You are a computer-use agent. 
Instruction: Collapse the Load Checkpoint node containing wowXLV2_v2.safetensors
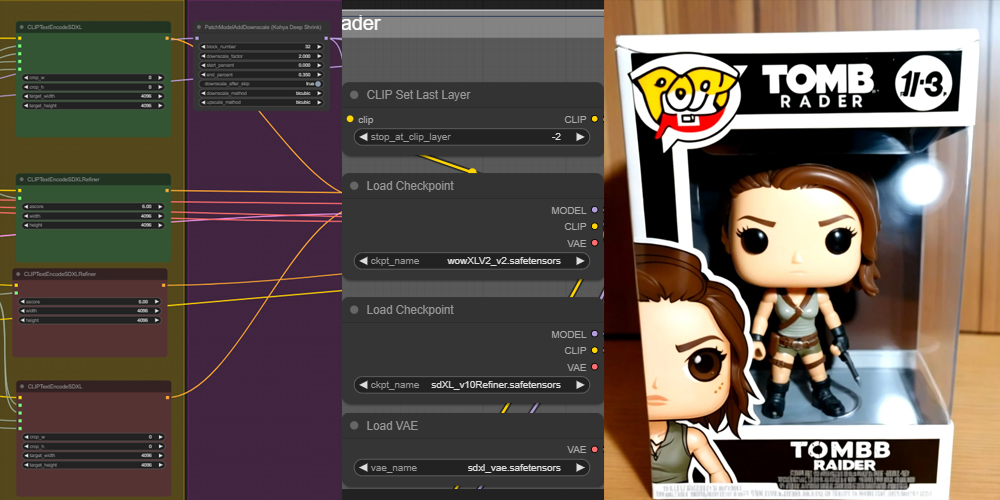click(354, 186)
